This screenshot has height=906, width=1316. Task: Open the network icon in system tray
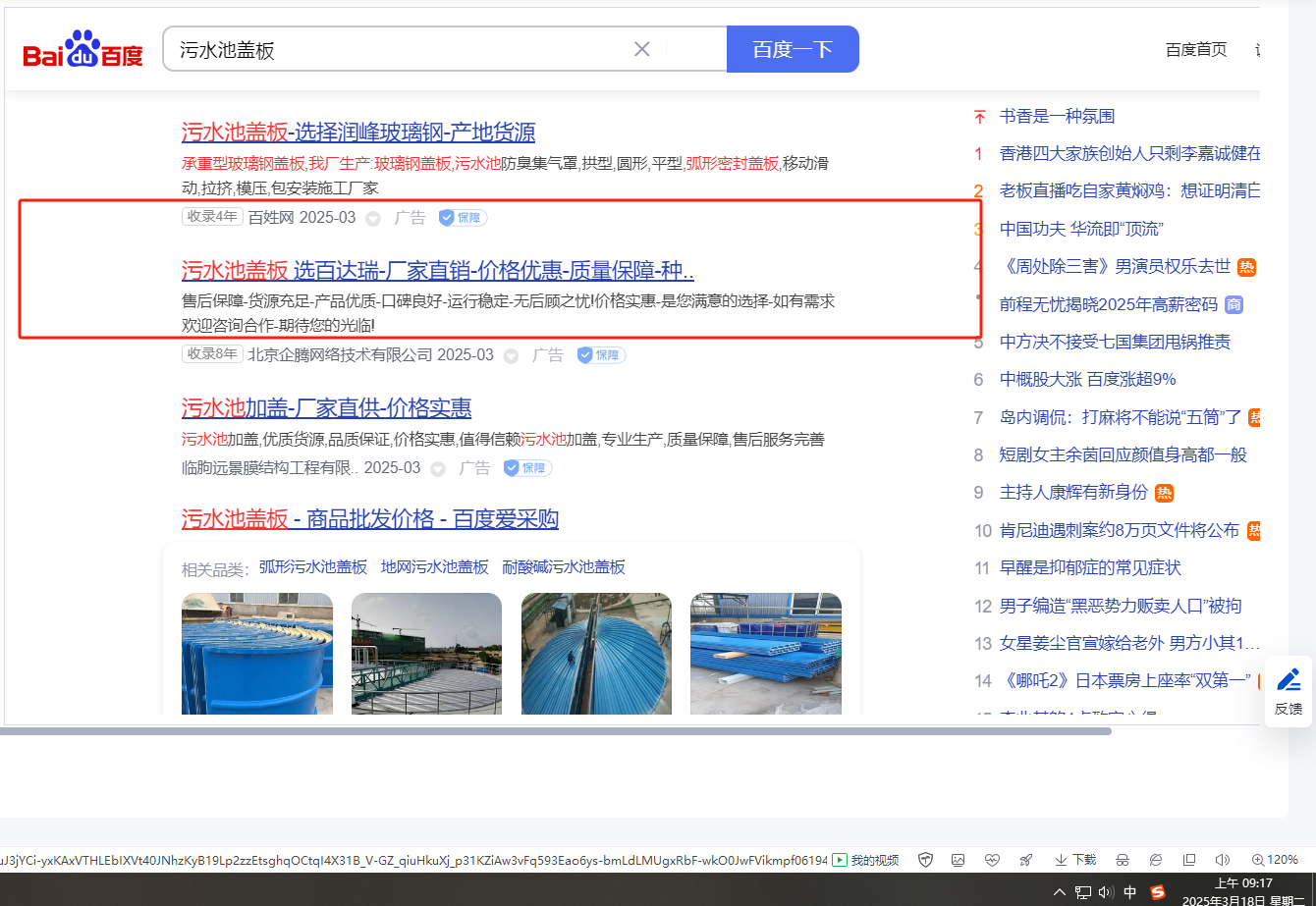tap(1083, 892)
